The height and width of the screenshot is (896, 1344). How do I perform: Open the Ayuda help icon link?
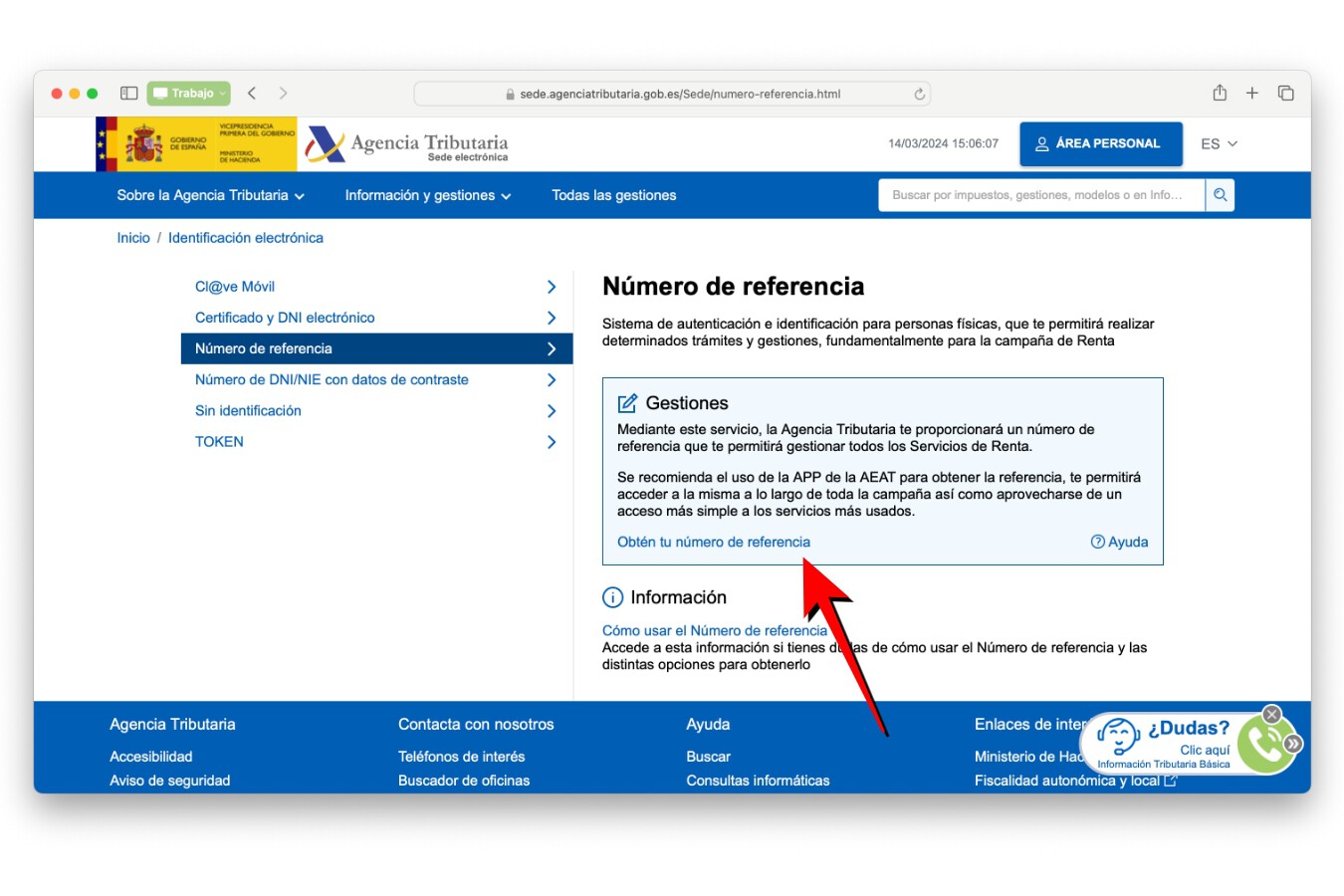tap(1119, 543)
